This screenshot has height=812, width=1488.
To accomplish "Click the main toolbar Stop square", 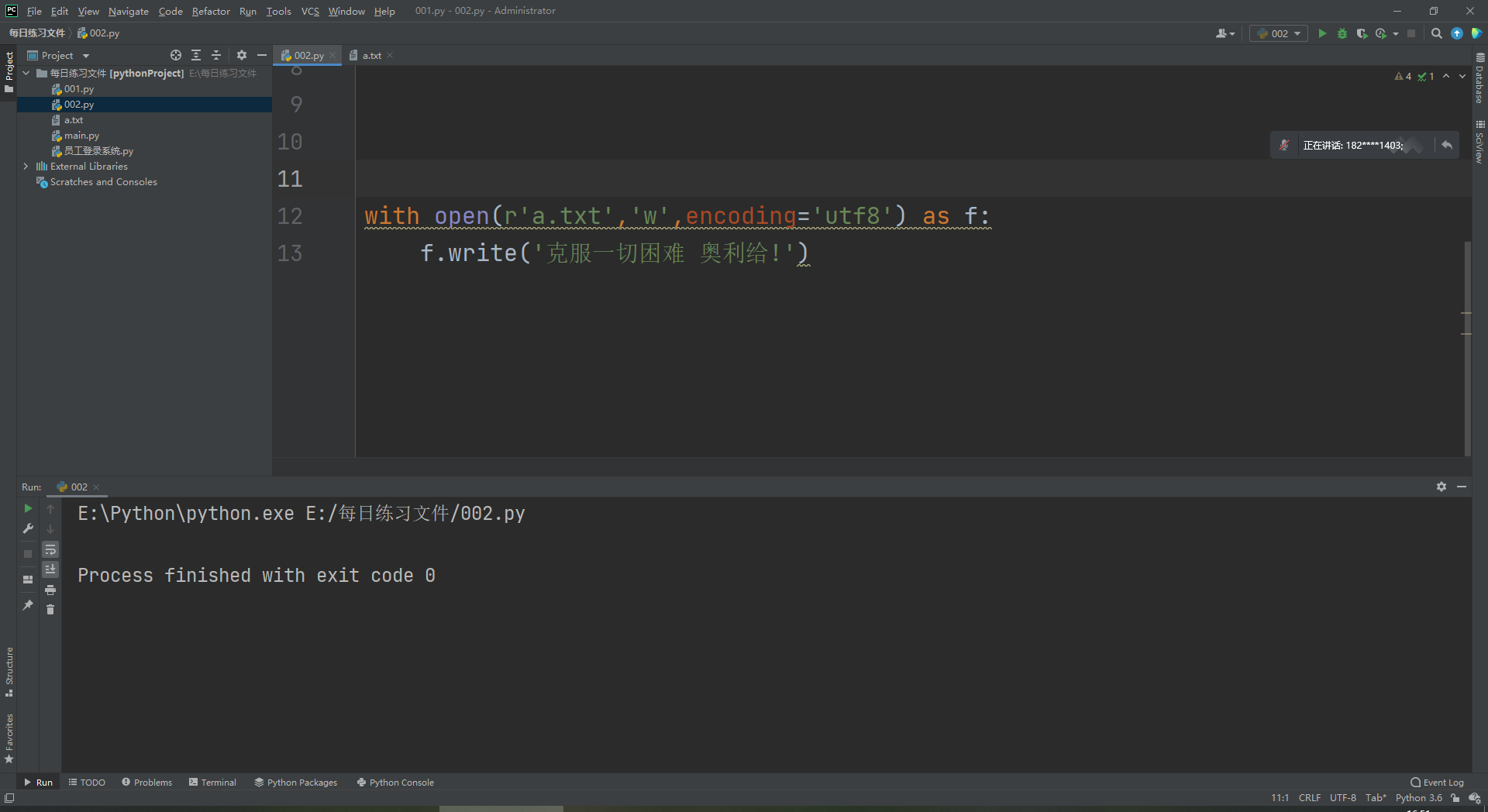I will [1411, 33].
